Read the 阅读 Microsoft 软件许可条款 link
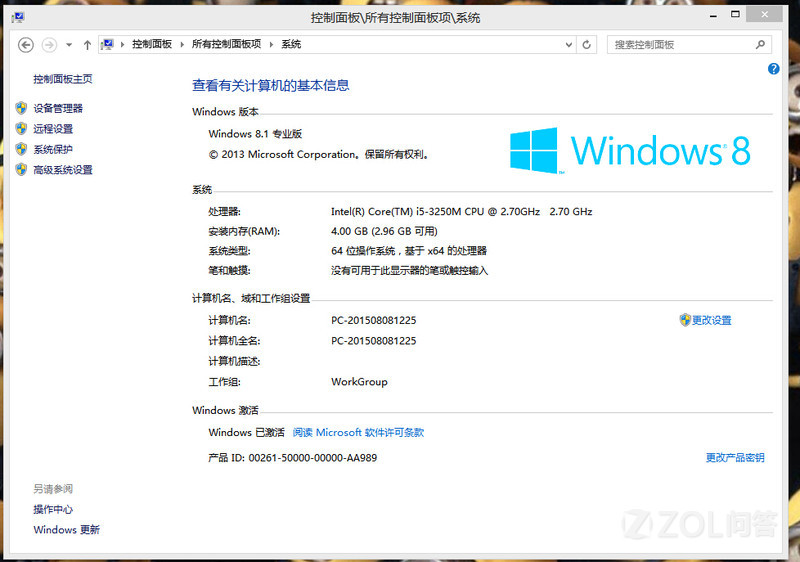The width and height of the screenshot is (800, 562). (358, 432)
